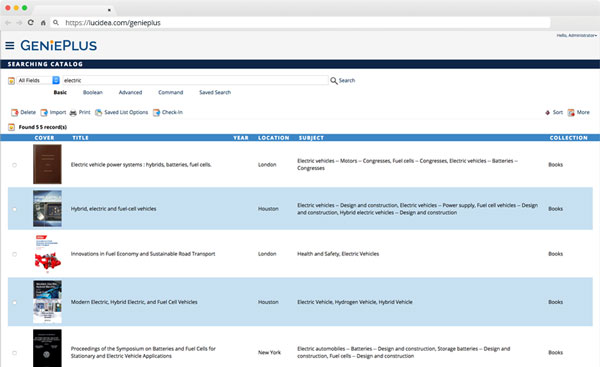600x367 pixels.
Task: Click the Delete text button
Action: pos(28,112)
